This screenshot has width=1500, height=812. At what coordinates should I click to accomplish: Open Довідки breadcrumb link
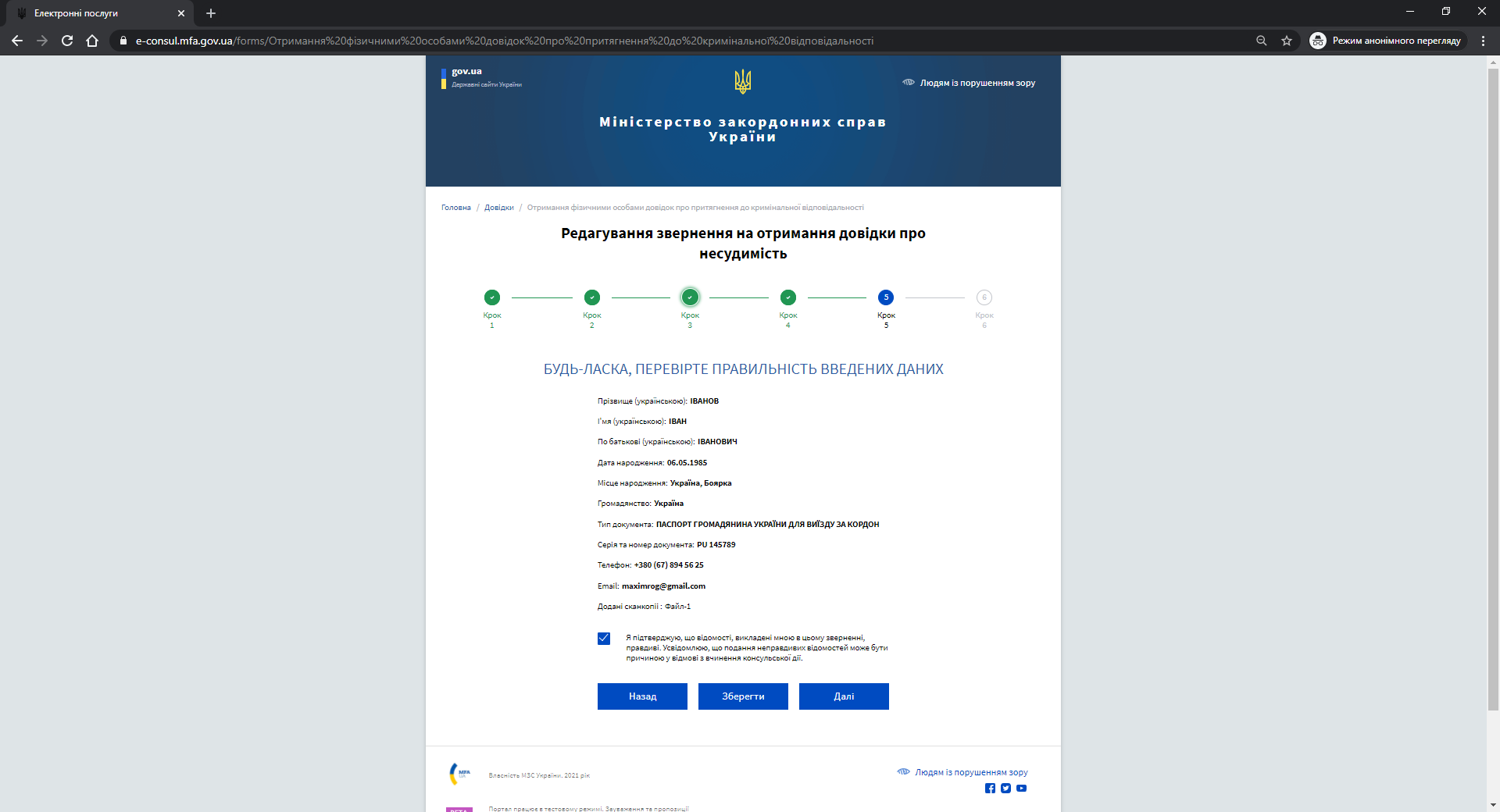(499, 208)
